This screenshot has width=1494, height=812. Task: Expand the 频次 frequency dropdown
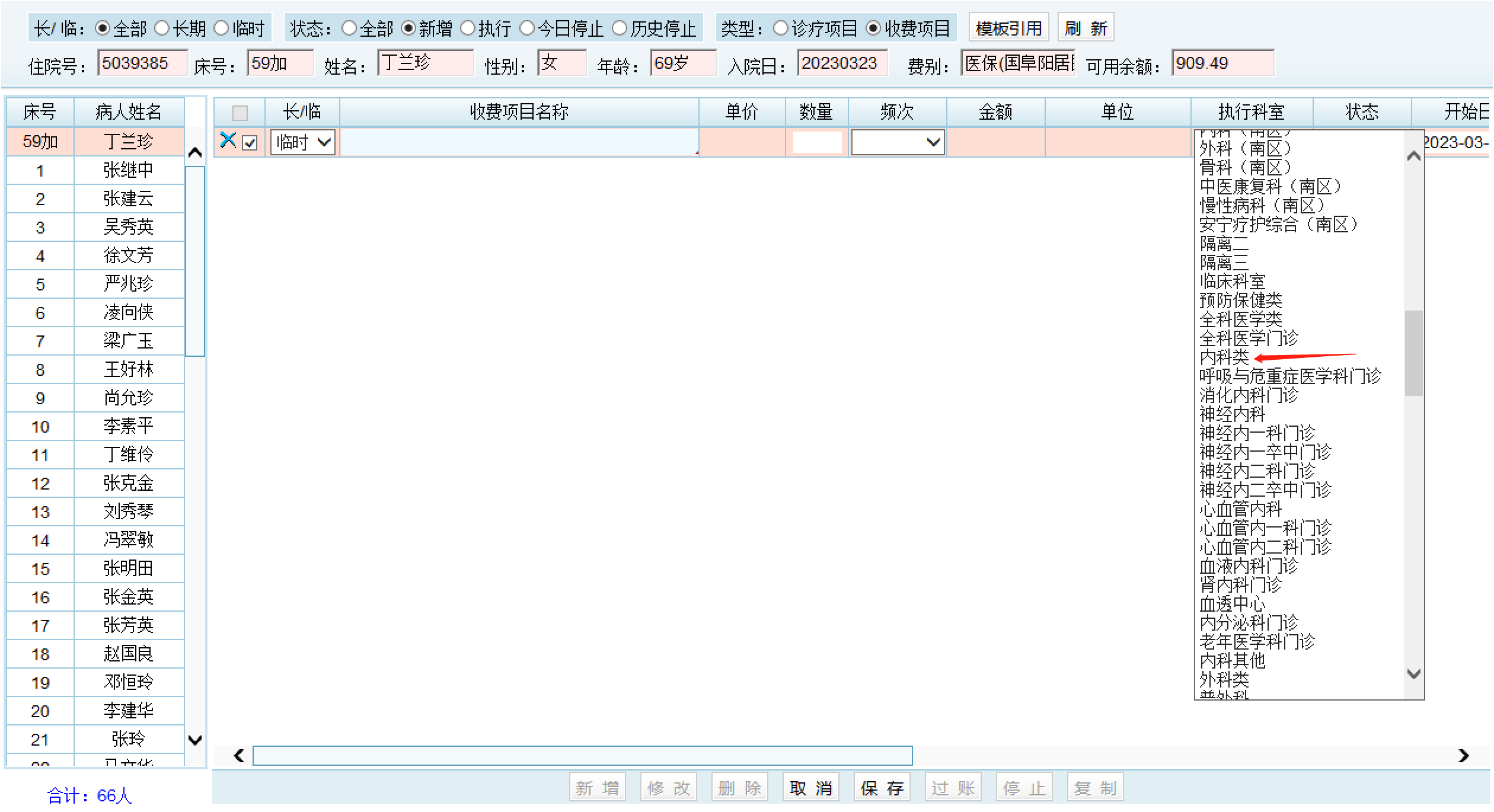(x=897, y=142)
